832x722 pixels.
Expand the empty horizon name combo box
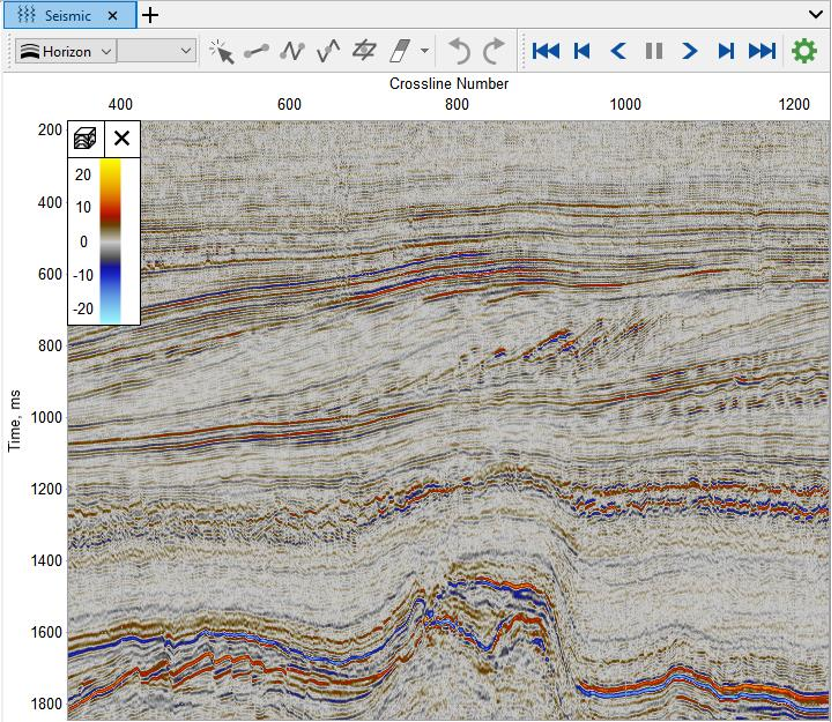pyautogui.click(x=158, y=51)
